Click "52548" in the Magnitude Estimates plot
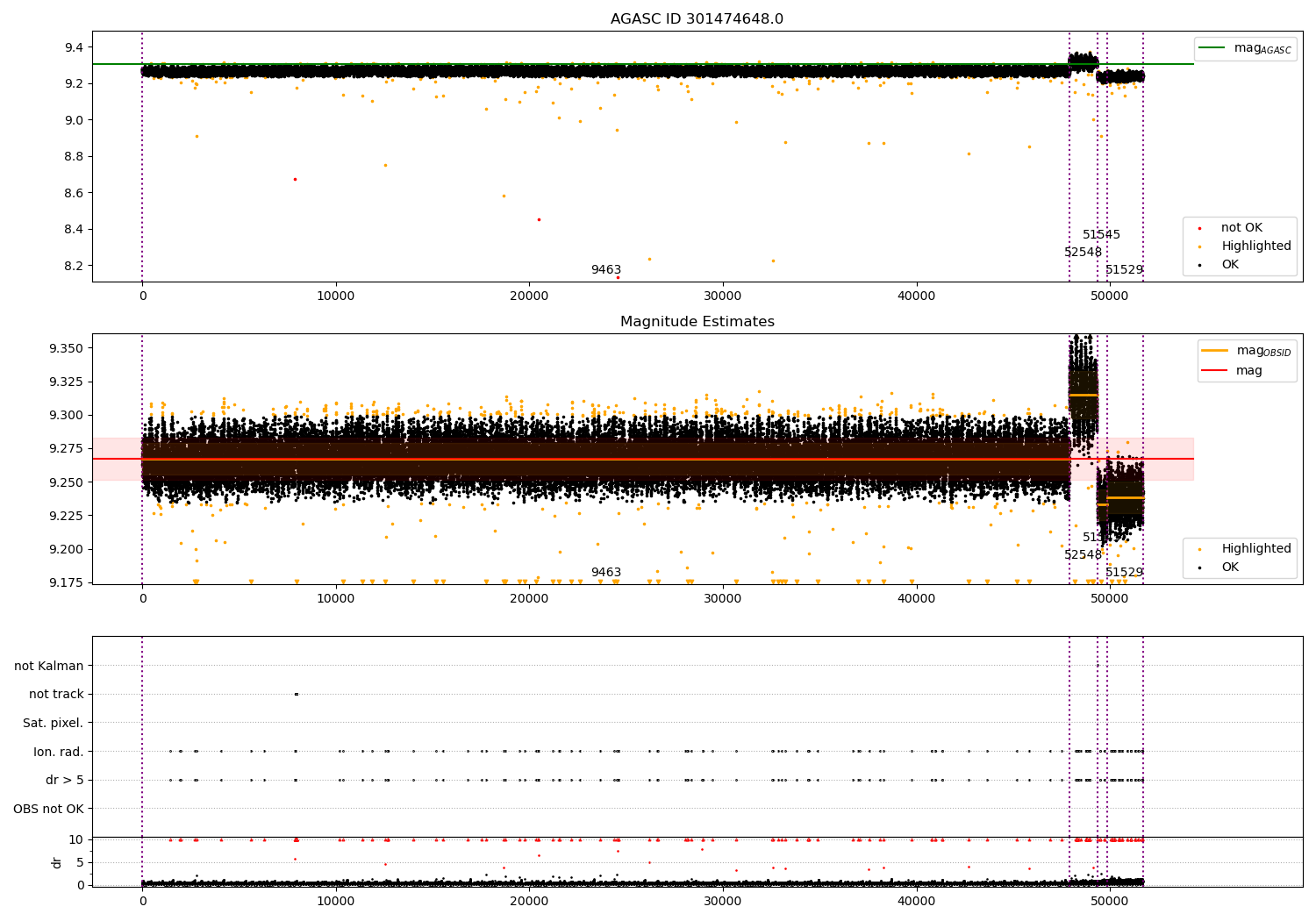Screen dimensions: 1316x921 pyautogui.click(x=1083, y=555)
